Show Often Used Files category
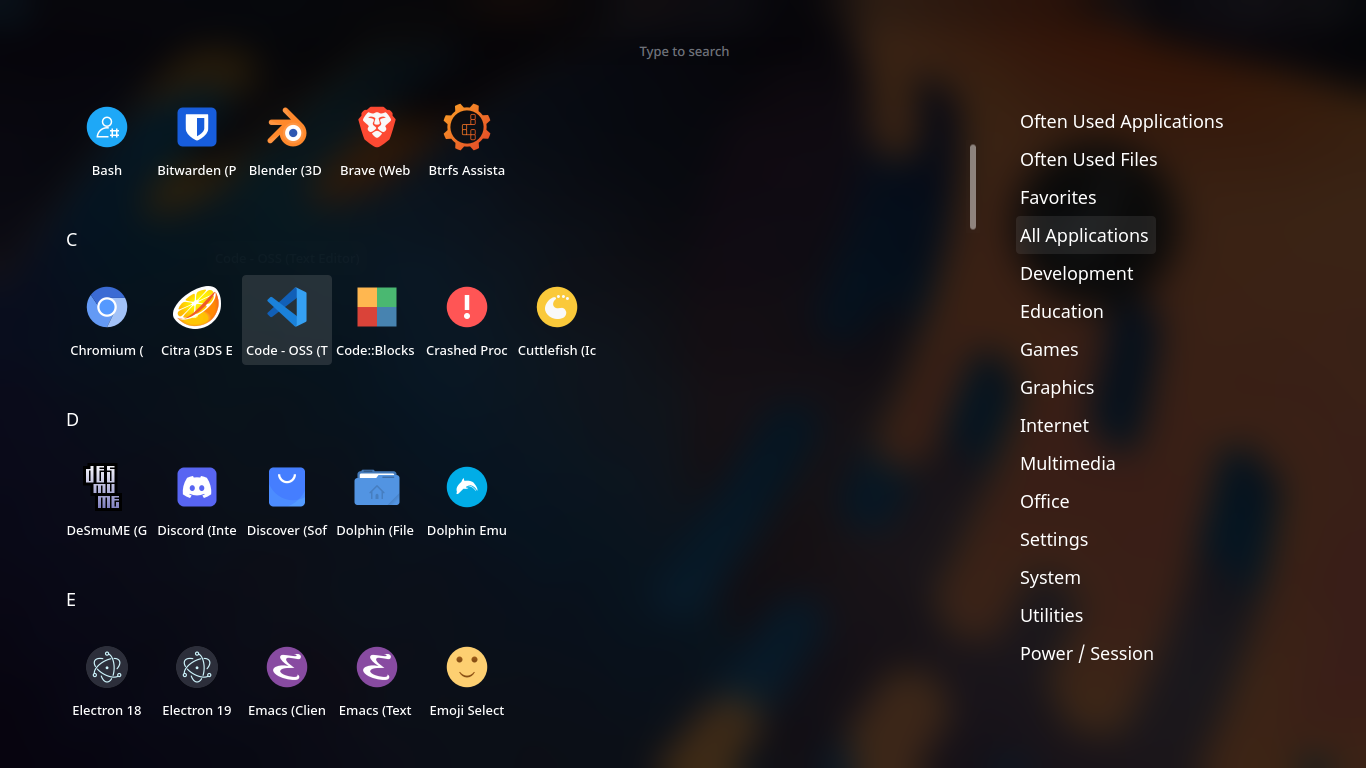1366x768 pixels. 1088,159
